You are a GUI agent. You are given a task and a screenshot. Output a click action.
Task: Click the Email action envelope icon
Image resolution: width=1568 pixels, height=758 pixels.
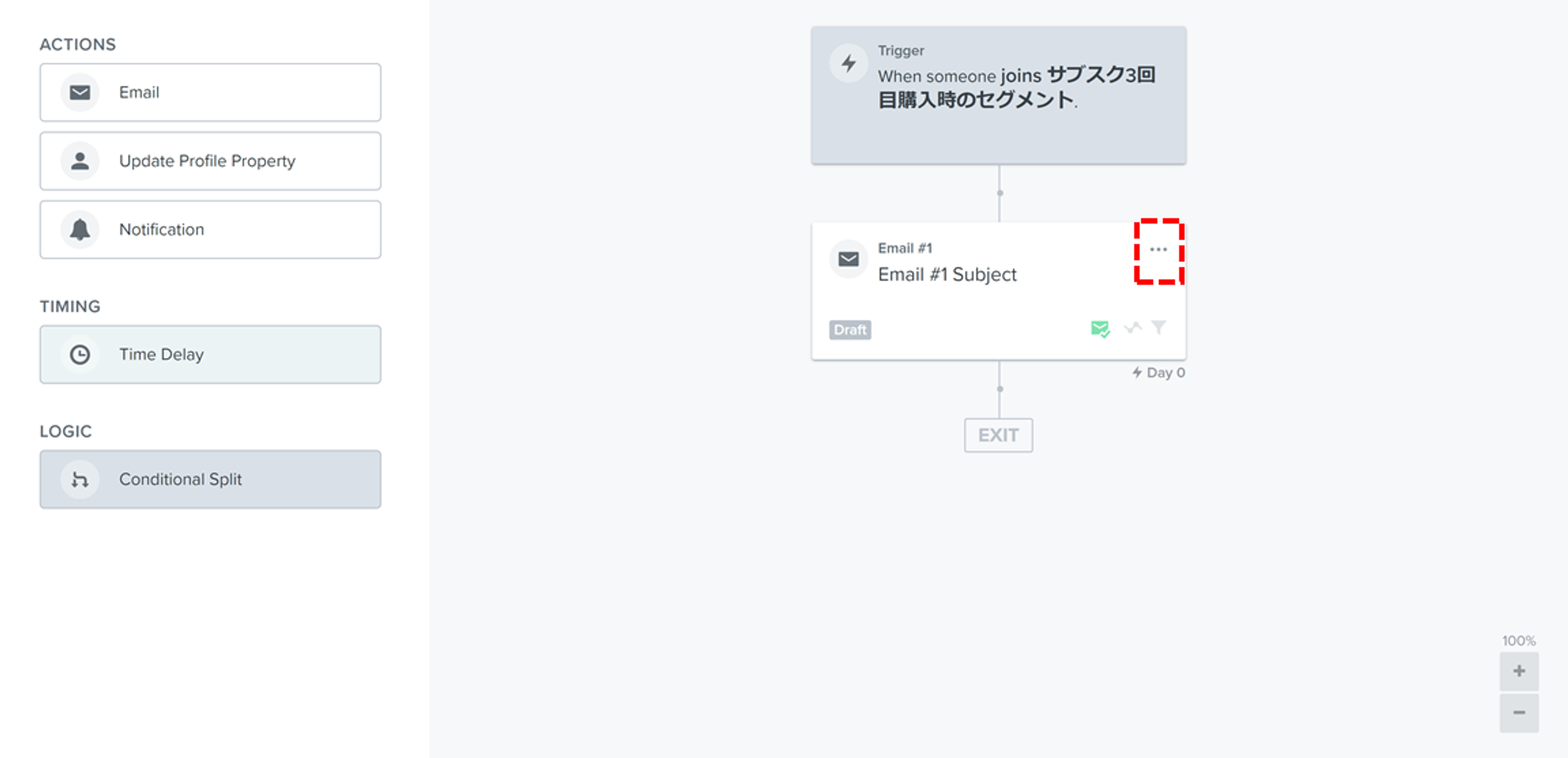[x=80, y=92]
